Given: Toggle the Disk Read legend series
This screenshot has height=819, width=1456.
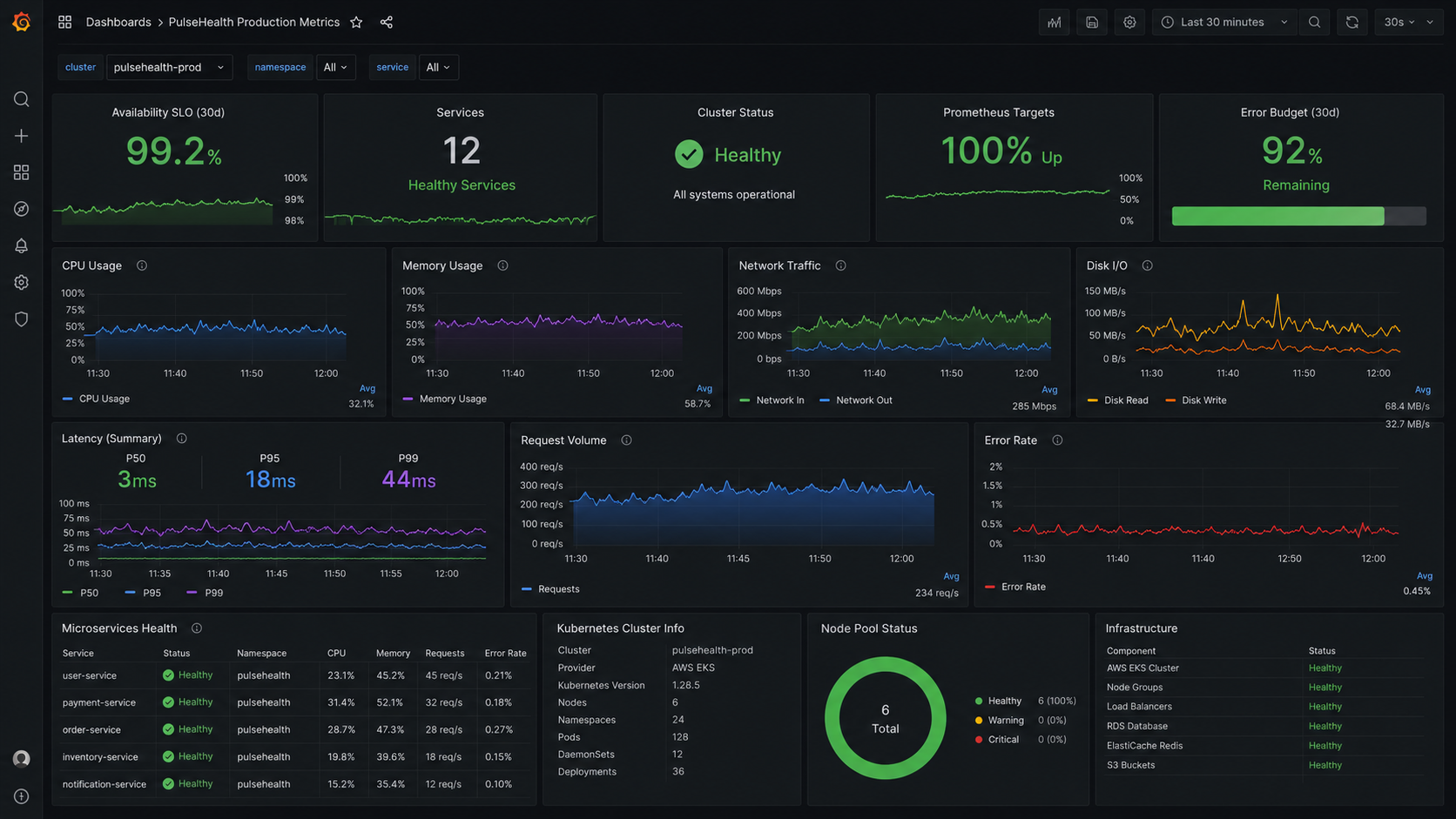Looking at the screenshot, I should pos(1118,400).
